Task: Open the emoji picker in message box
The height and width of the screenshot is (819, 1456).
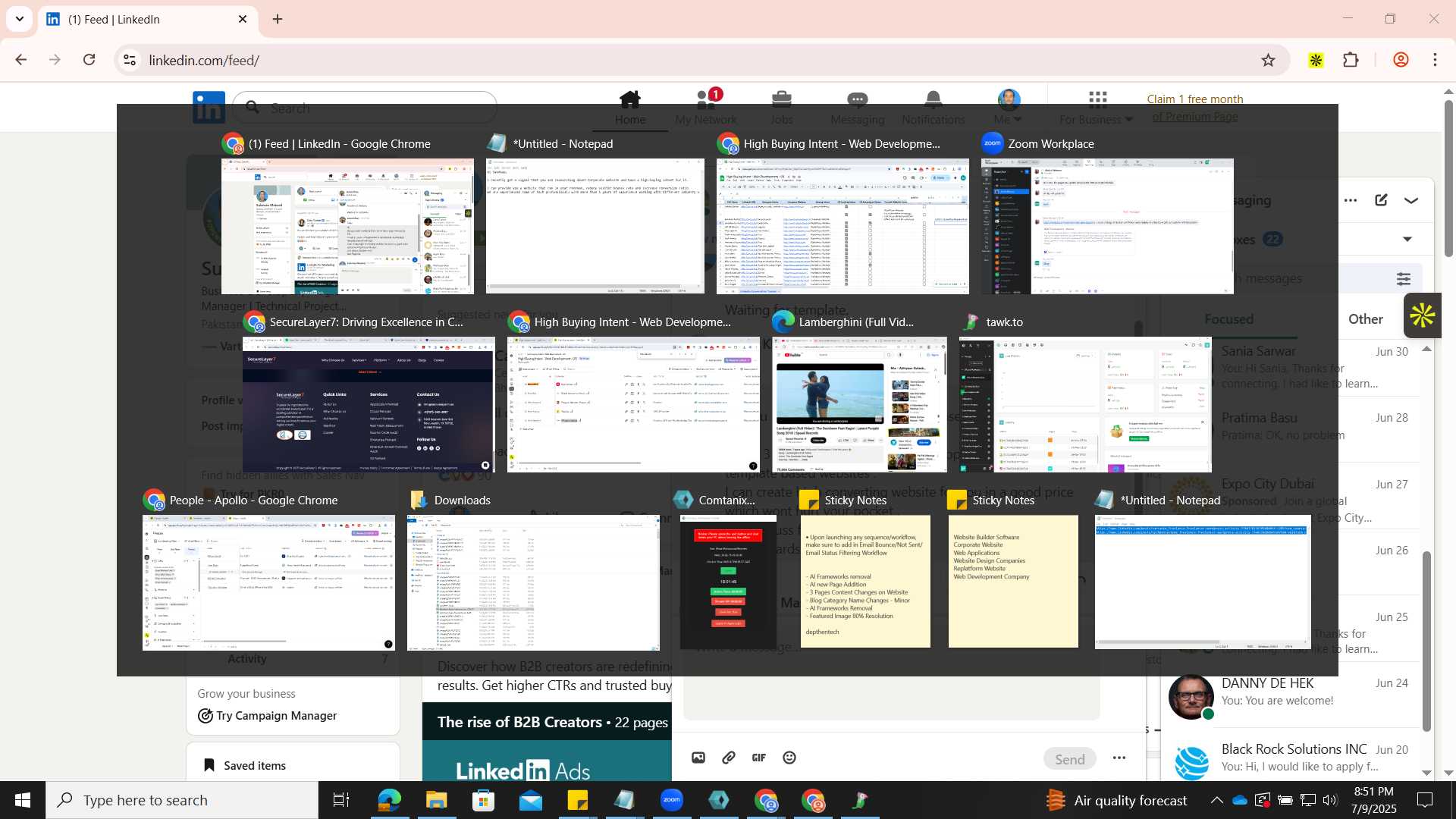Action: (x=789, y=758)
